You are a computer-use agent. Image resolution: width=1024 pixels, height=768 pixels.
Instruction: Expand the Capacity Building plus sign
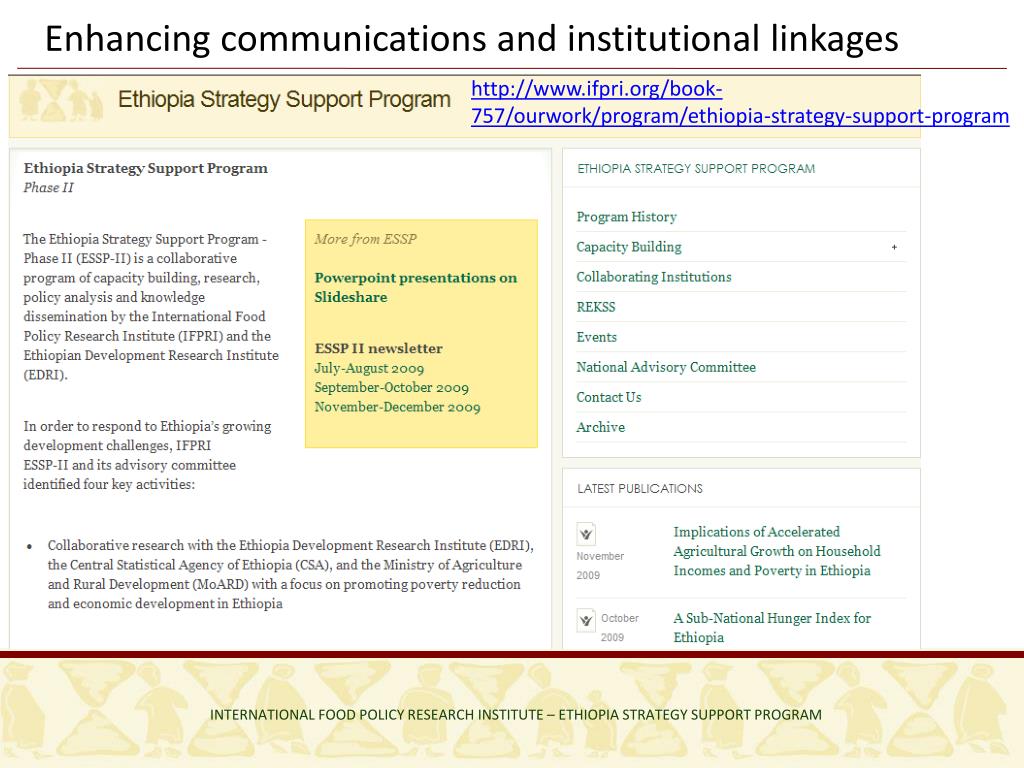pyautogui.click(x=894, y=248)
